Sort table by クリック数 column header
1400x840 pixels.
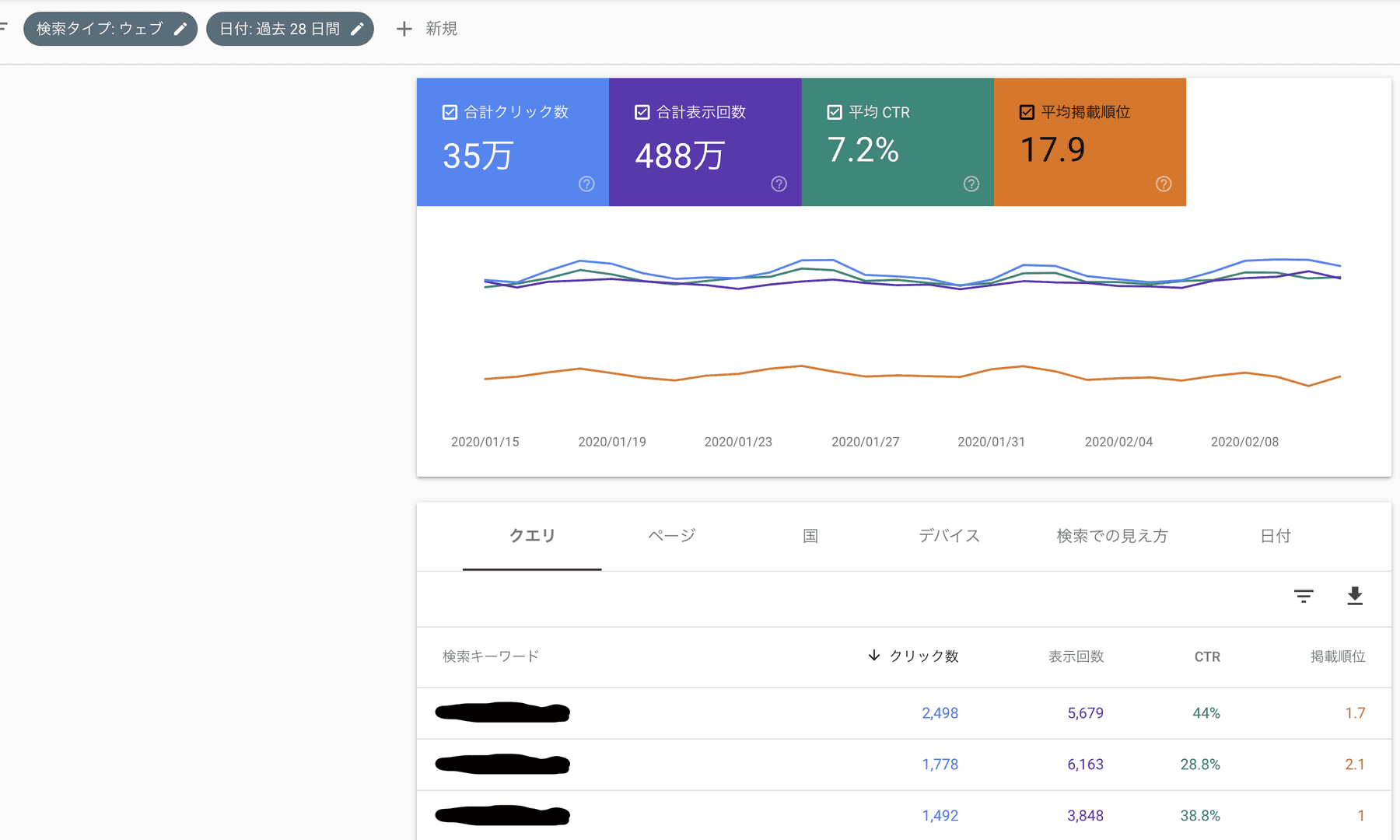[x=923, y=656]
